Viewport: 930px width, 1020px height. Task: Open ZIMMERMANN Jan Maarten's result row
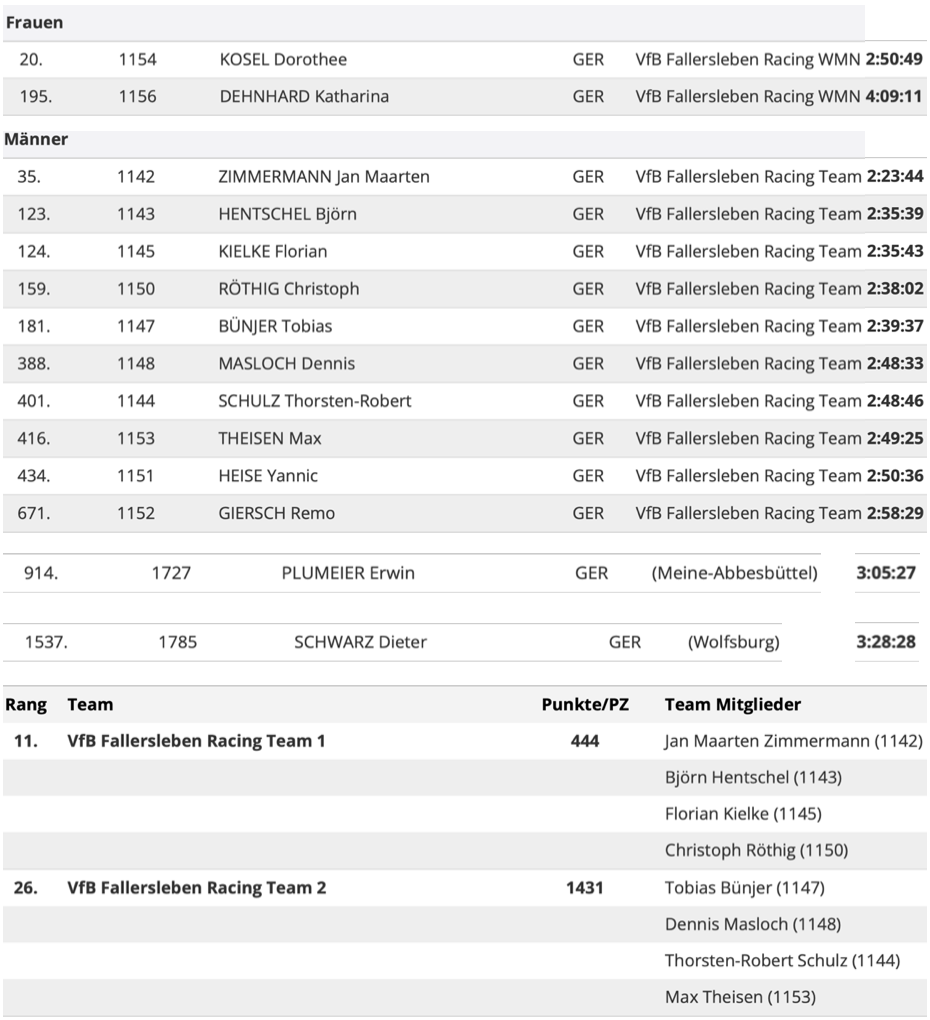point(324,177)
